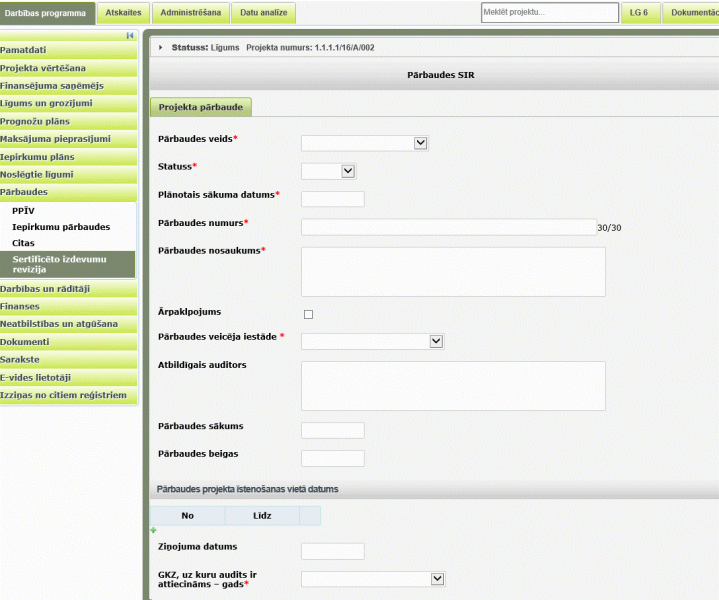Switch to the Atskaites tab
Screen dimensions: 719x600
point(123,13)
